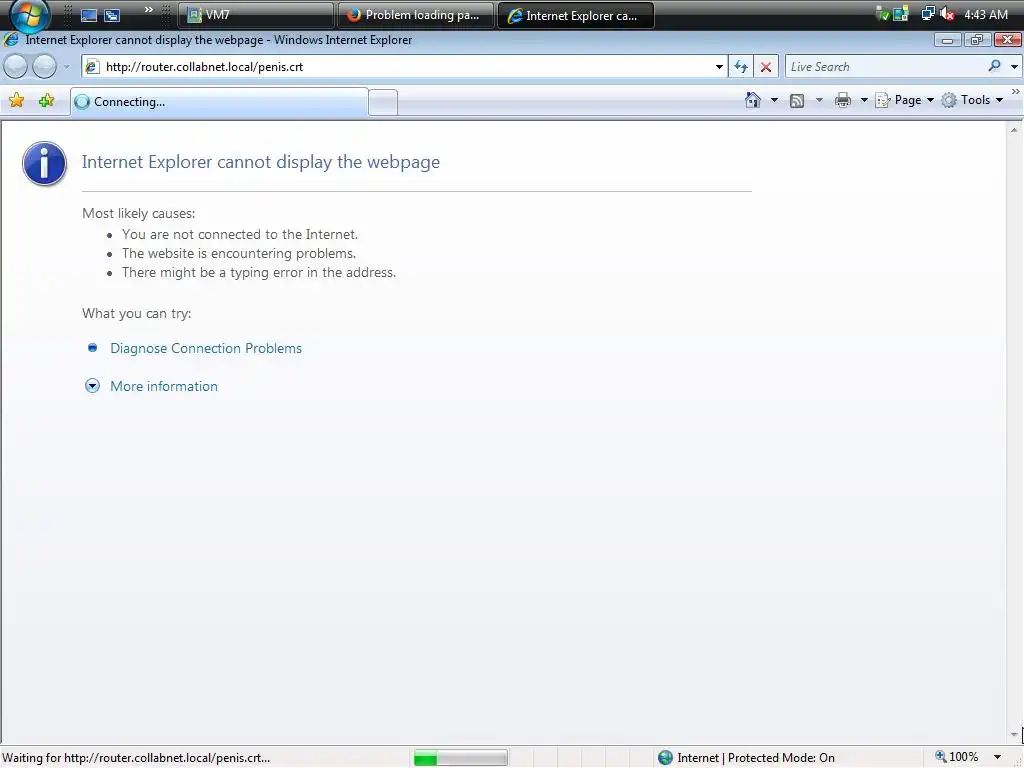1024x768 pixels.
Task: Click the search magnifier icon
Action: pyautogui.click(x=994, y=66)
